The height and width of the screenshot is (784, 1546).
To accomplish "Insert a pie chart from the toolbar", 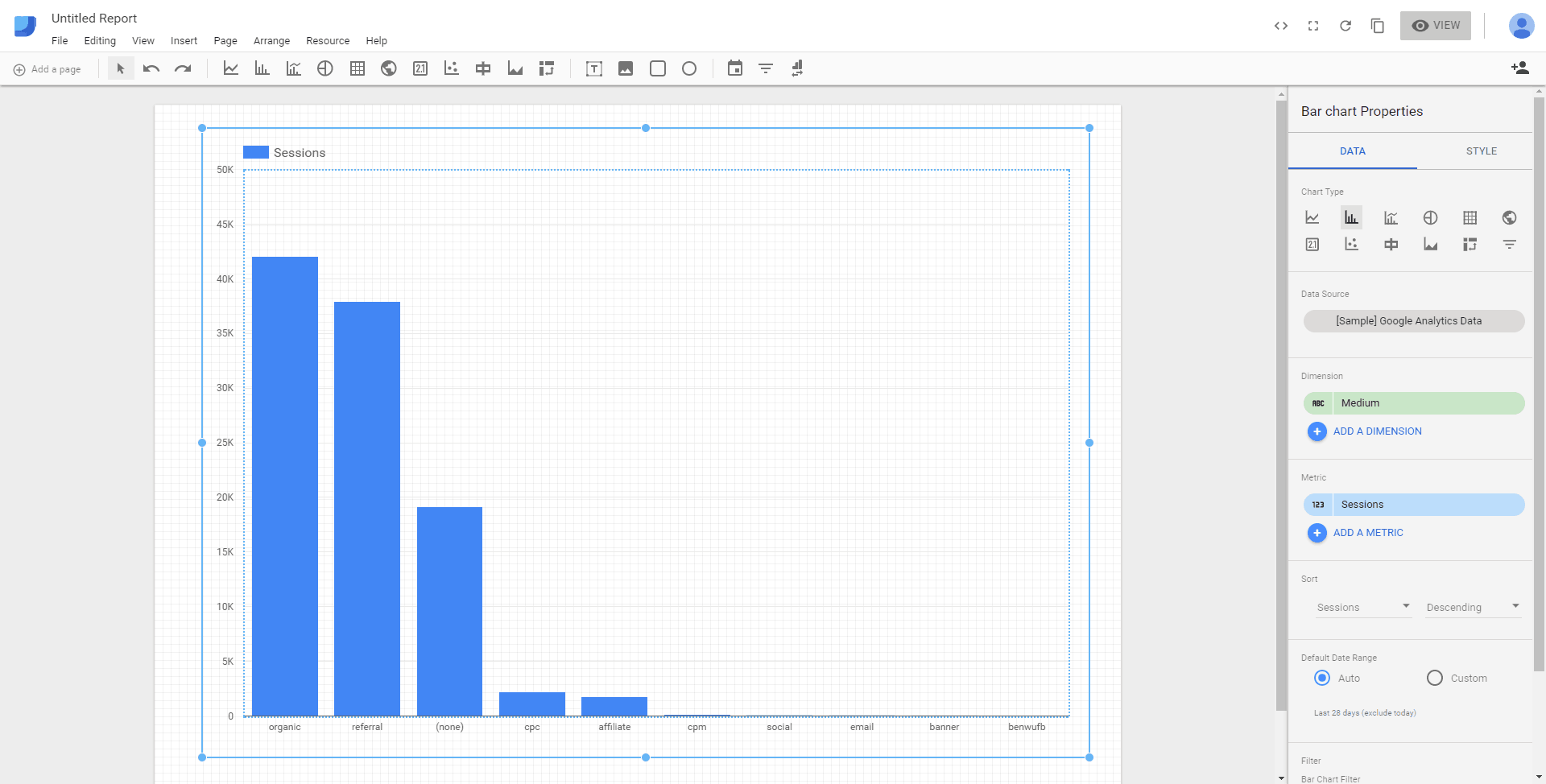I will coord(325,68).
